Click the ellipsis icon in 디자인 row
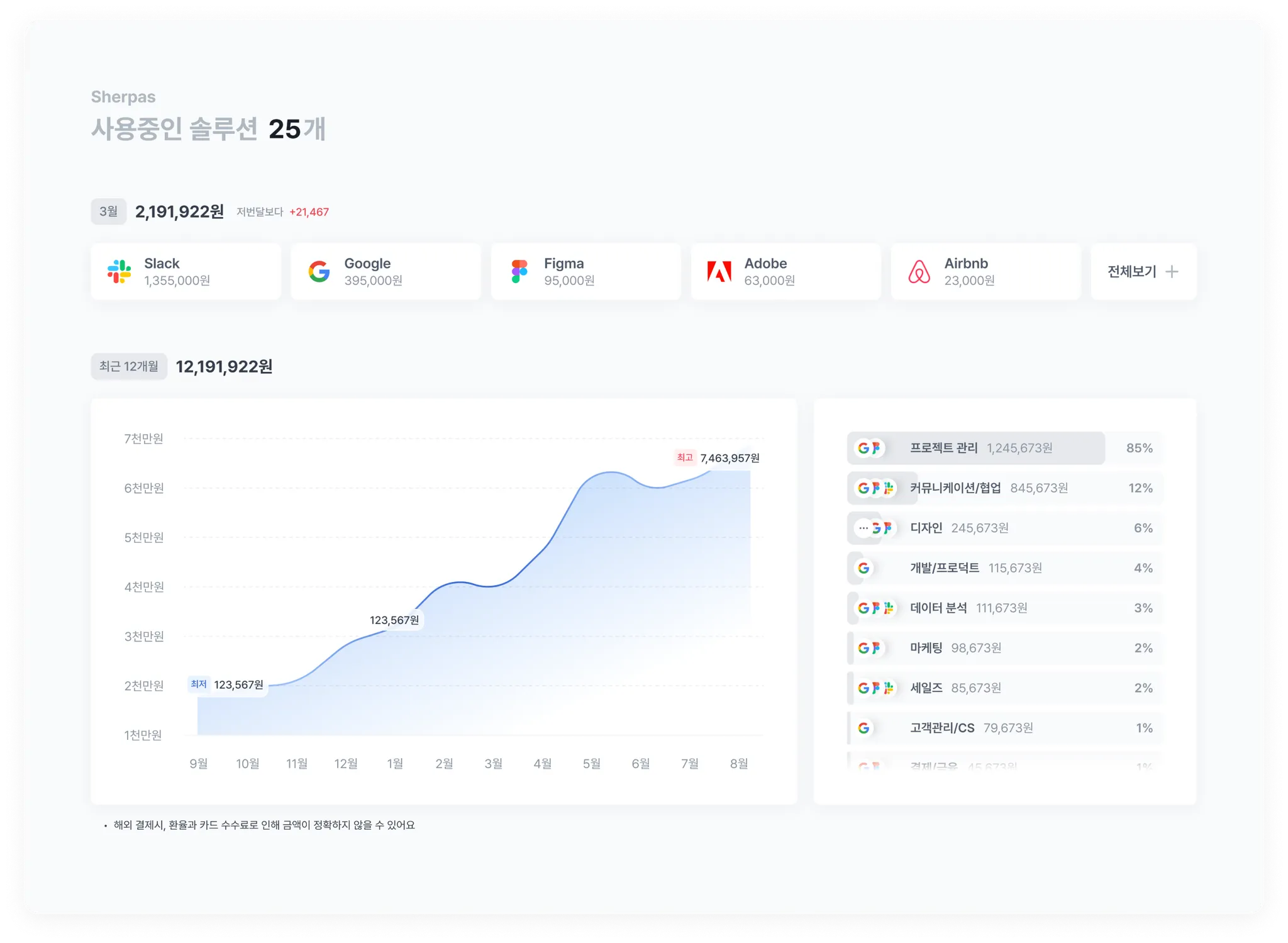 click(863, 528)
